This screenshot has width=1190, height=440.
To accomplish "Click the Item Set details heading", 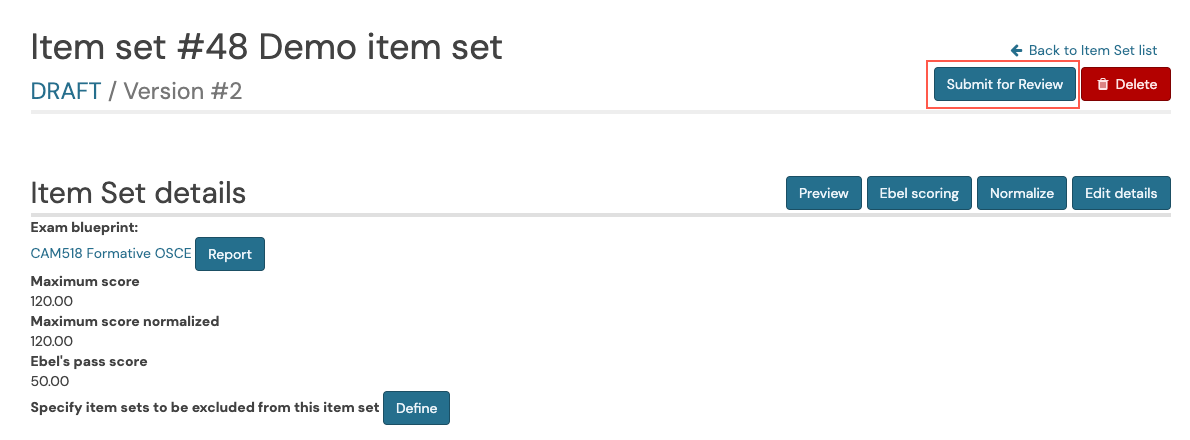I will tap(138, 193).
